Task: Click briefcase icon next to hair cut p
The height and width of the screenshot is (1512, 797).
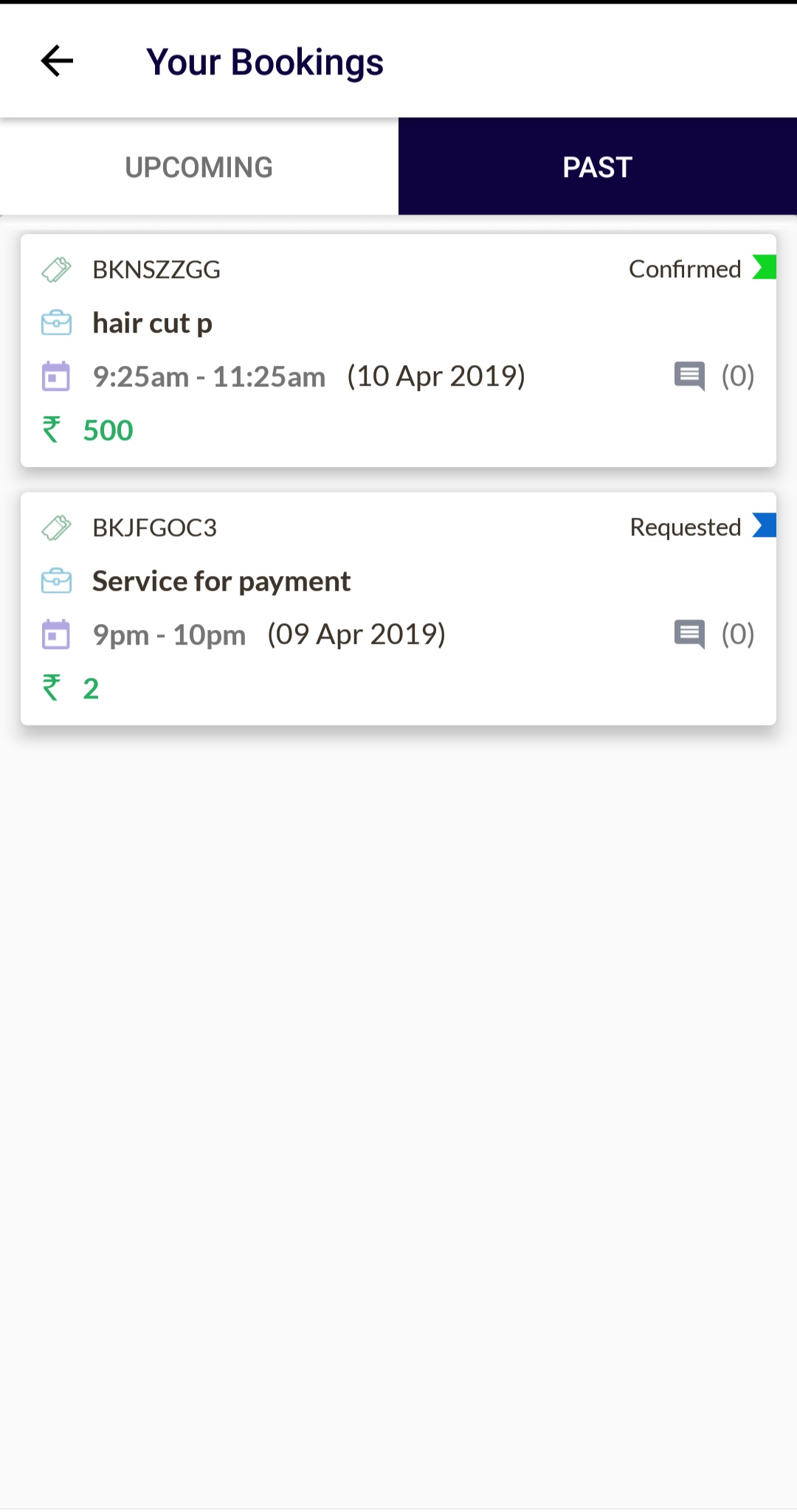Action: [x=56, y=323]
